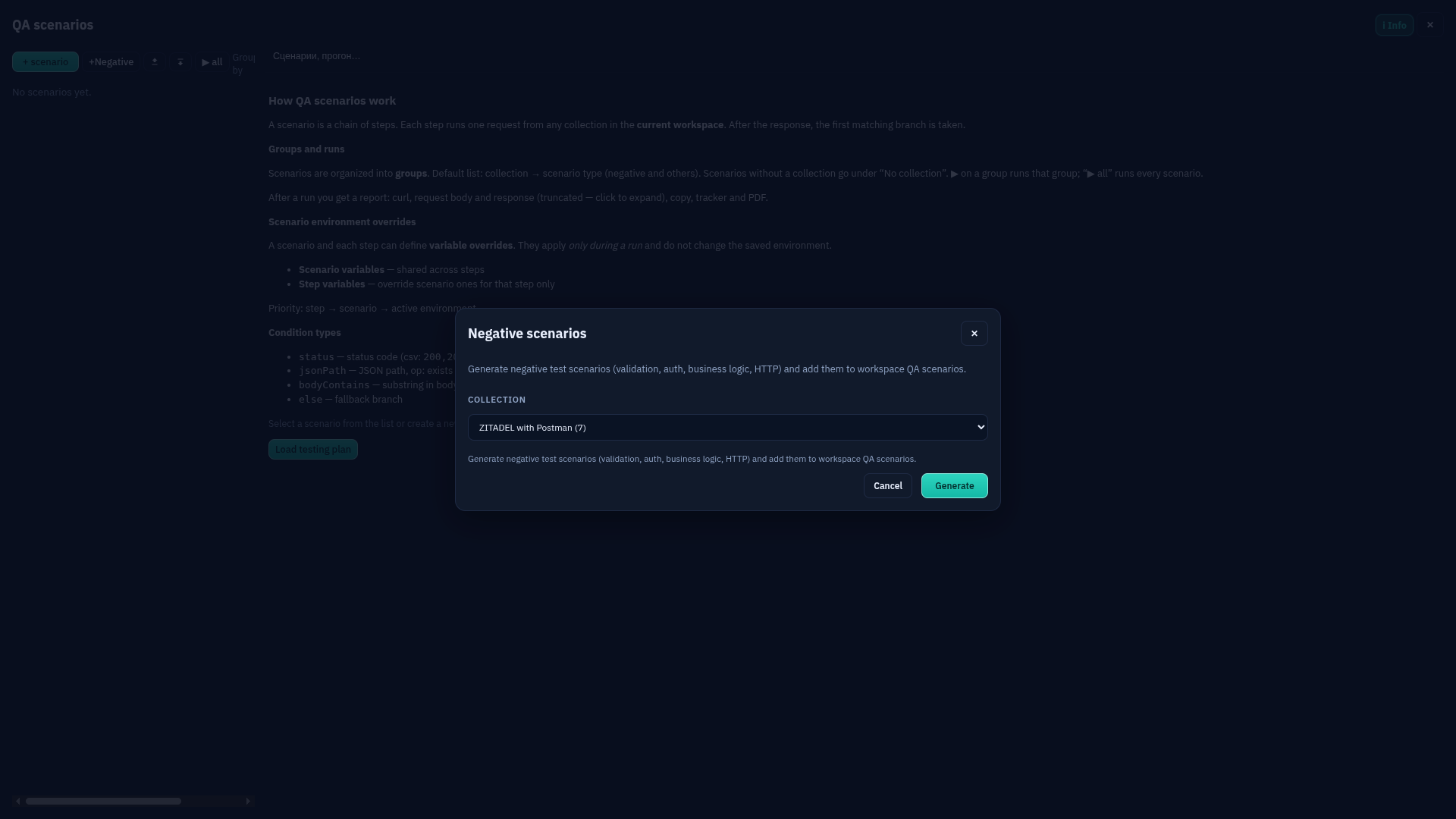This screenshot has width=1456, height=819.
Task: Click the 'jsonPath' condition text
Action: coord(322,371)
